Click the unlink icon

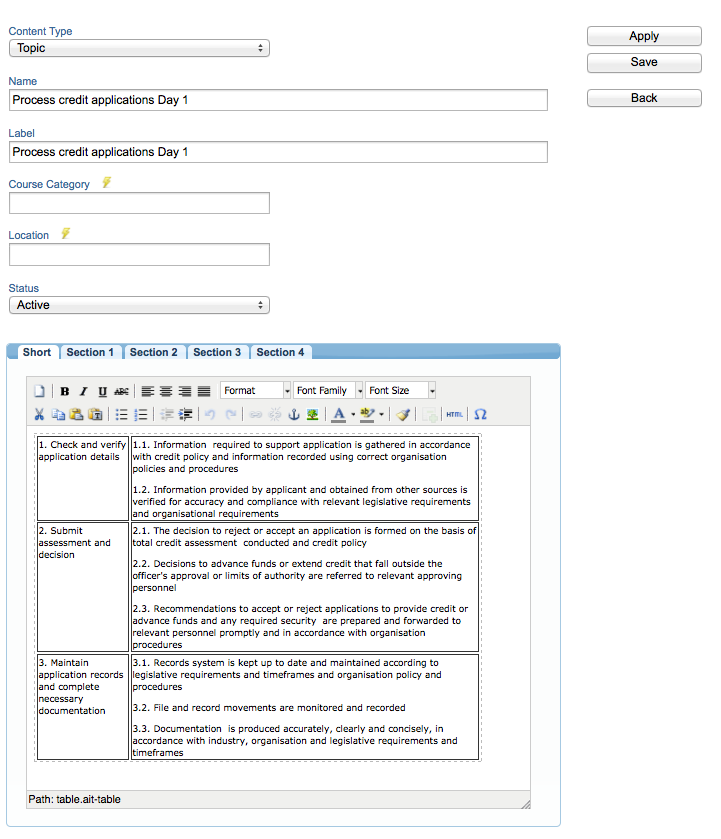coord(275,414)
